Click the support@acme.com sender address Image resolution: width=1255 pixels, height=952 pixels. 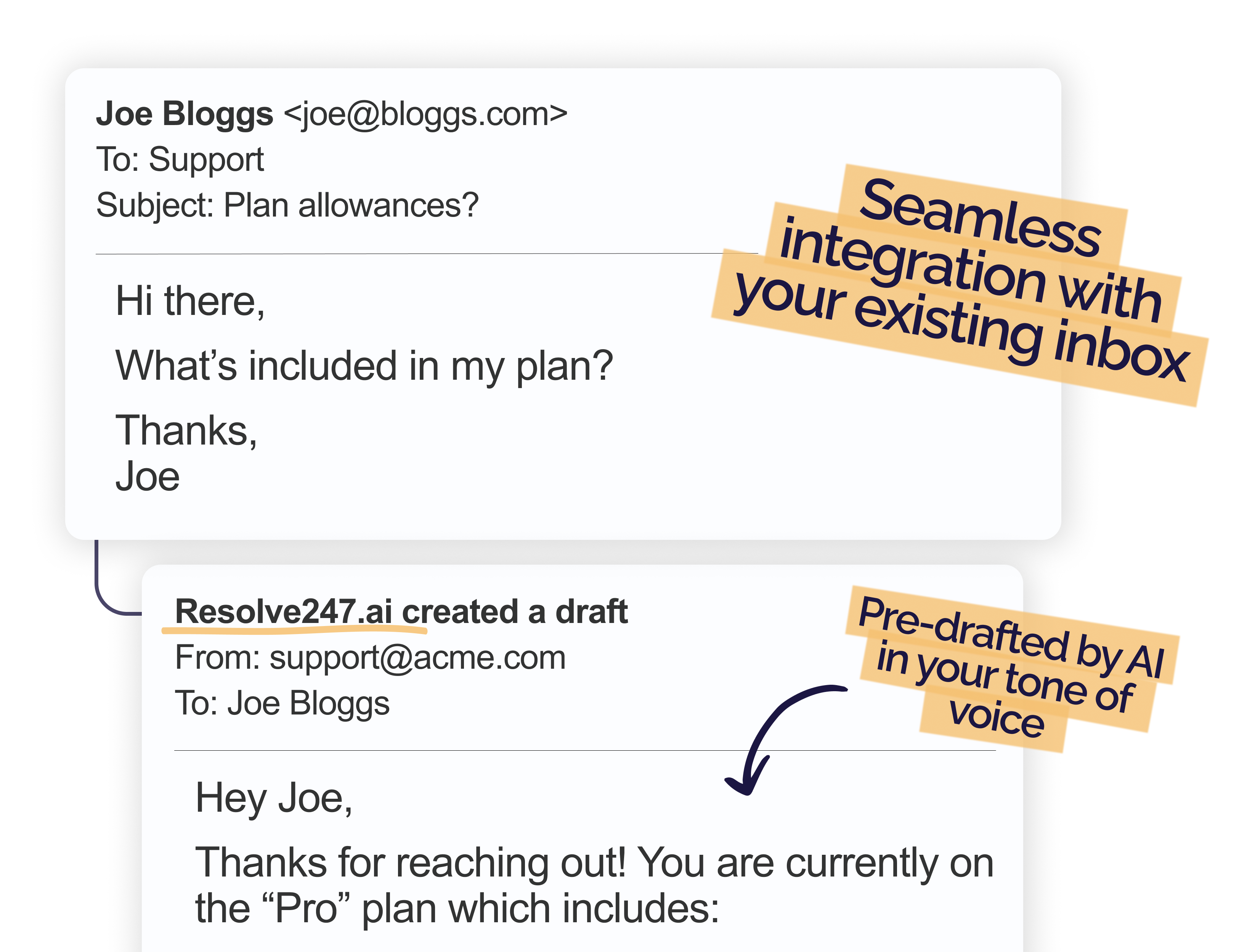[x=417, y=658]
